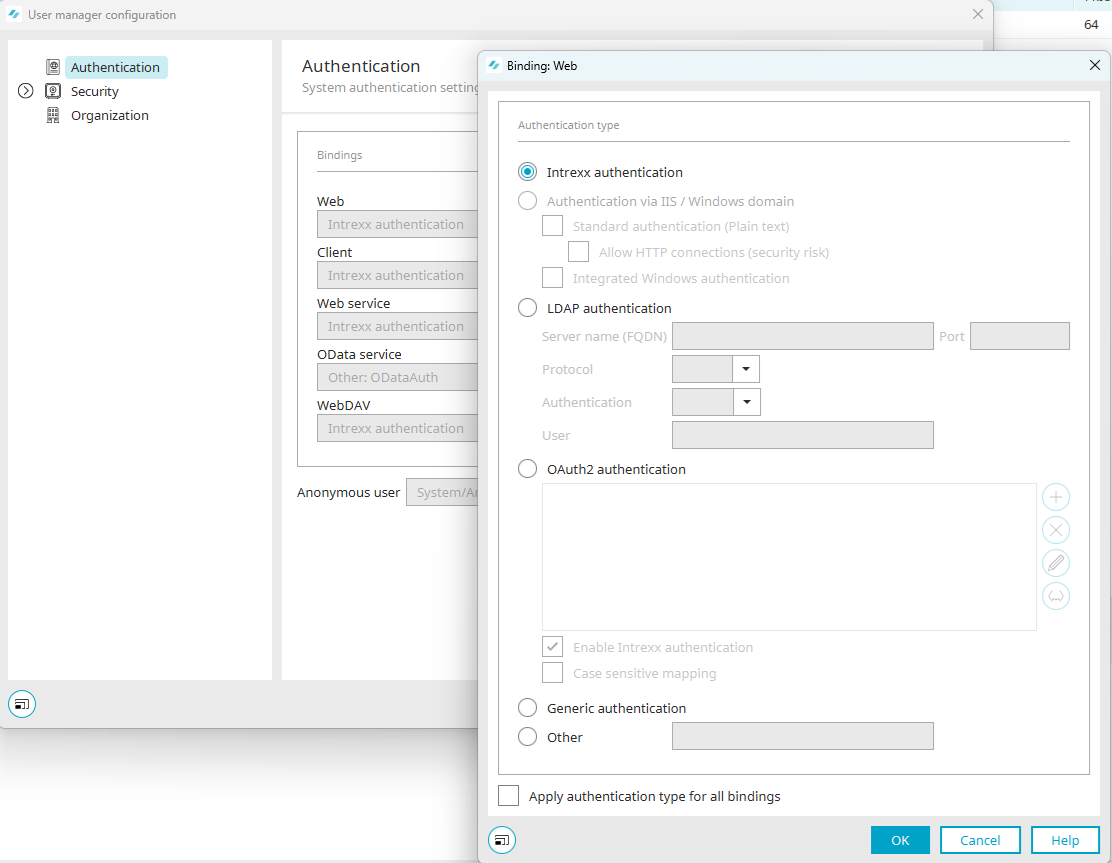Image resolution: width=1112 pixels, height=863 pixels.
Task: Cancel the Binding: Web dialog
Action: [980, 840]
